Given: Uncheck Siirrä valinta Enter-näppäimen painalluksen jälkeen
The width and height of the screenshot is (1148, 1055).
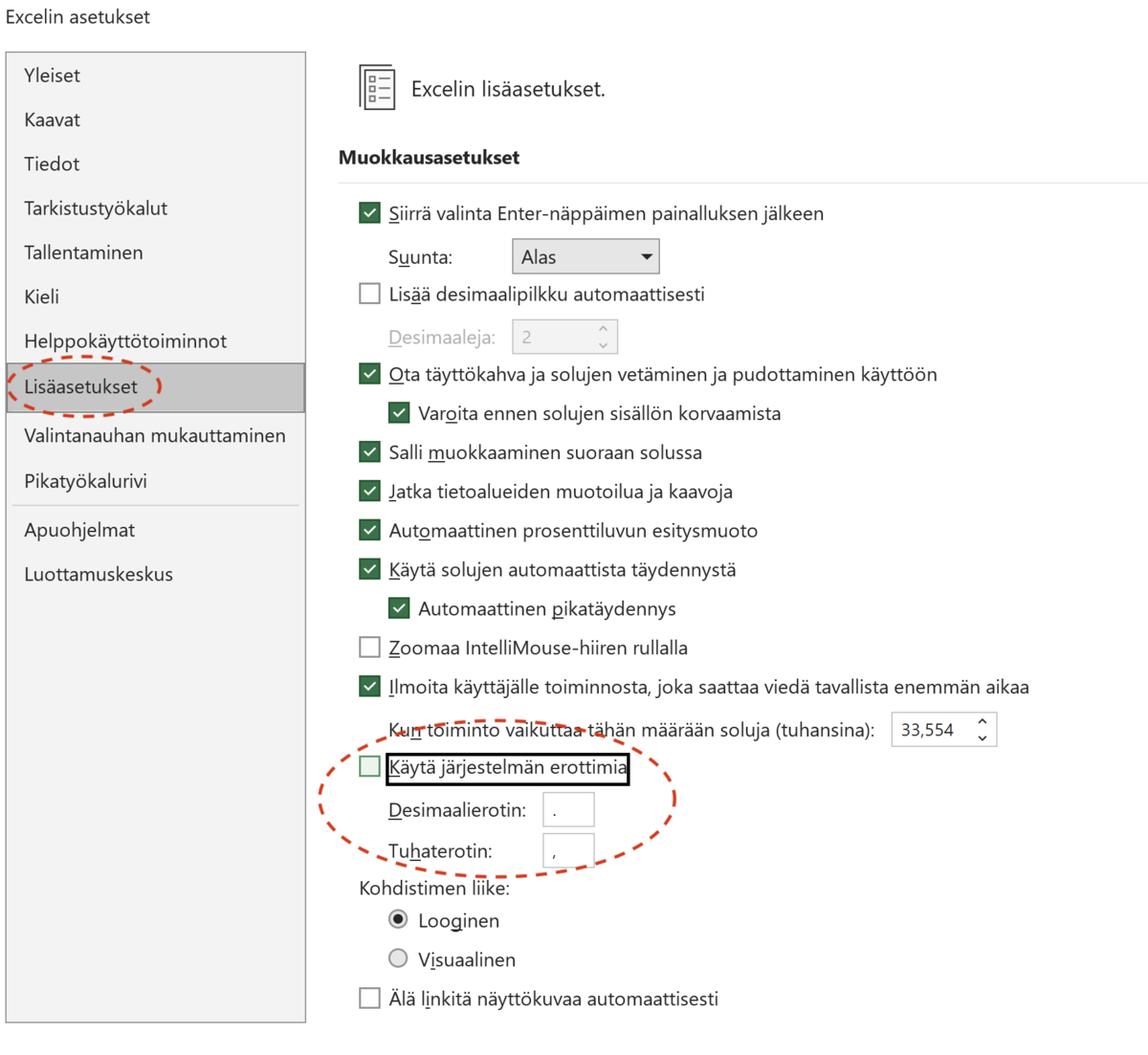Looking at the screenshot, I should click(369, 212).
